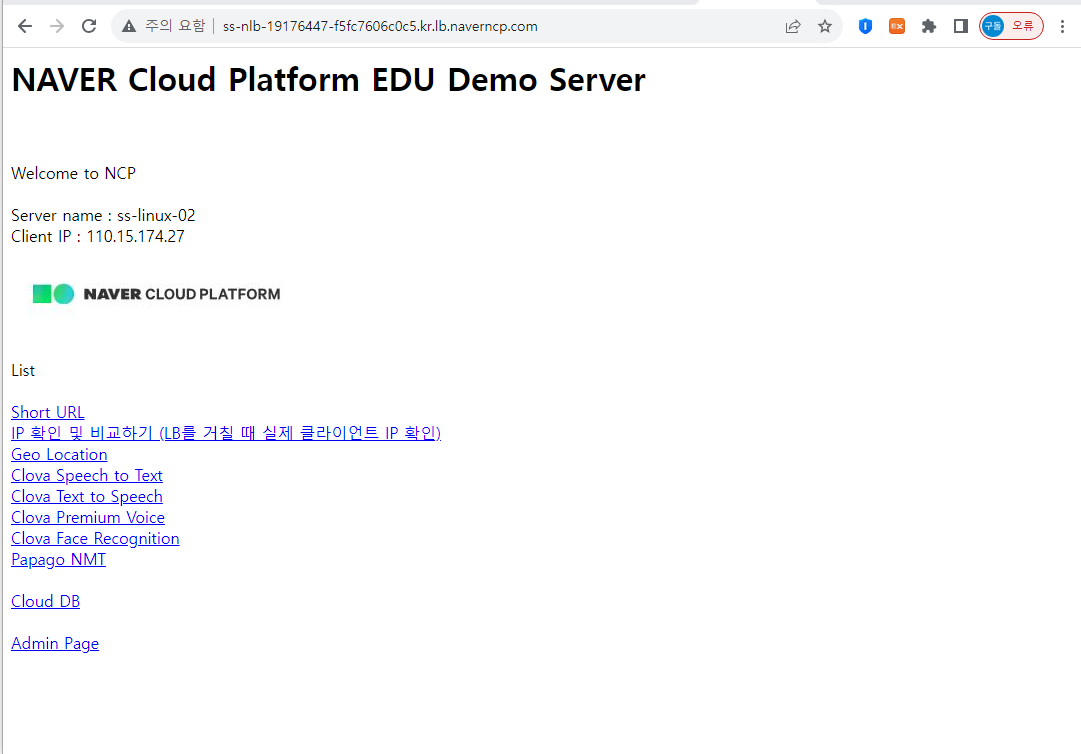Viewport: 1081px width, 754px height.
Task: Toggle the browser side panel
Action: click(960, 26)
